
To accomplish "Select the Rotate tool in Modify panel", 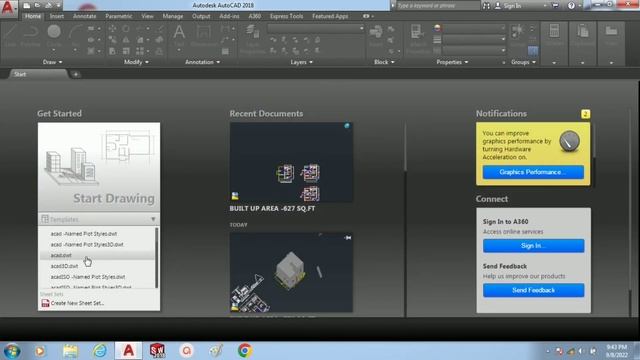I will click(x=126, y=29).
